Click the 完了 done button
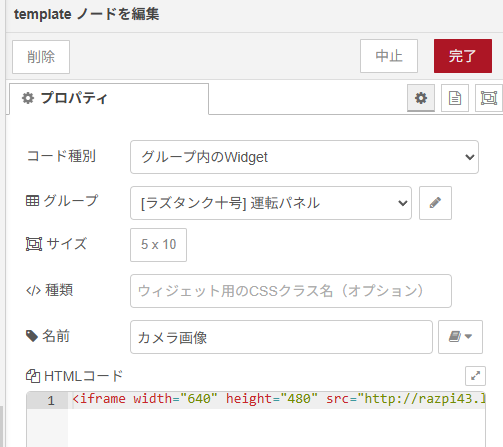Viewport: 503px width, 447px height. (x=463, y=56)
